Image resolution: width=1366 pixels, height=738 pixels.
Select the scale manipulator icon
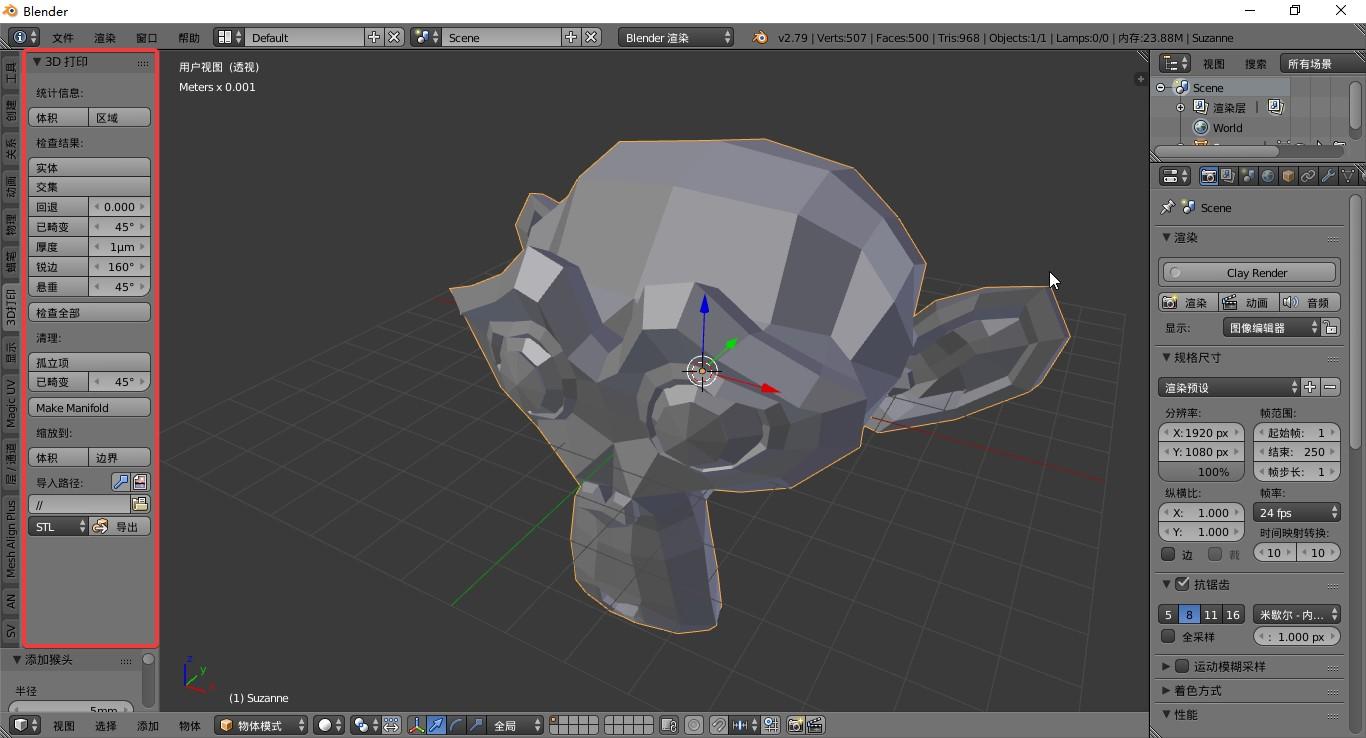coord(476,725)
